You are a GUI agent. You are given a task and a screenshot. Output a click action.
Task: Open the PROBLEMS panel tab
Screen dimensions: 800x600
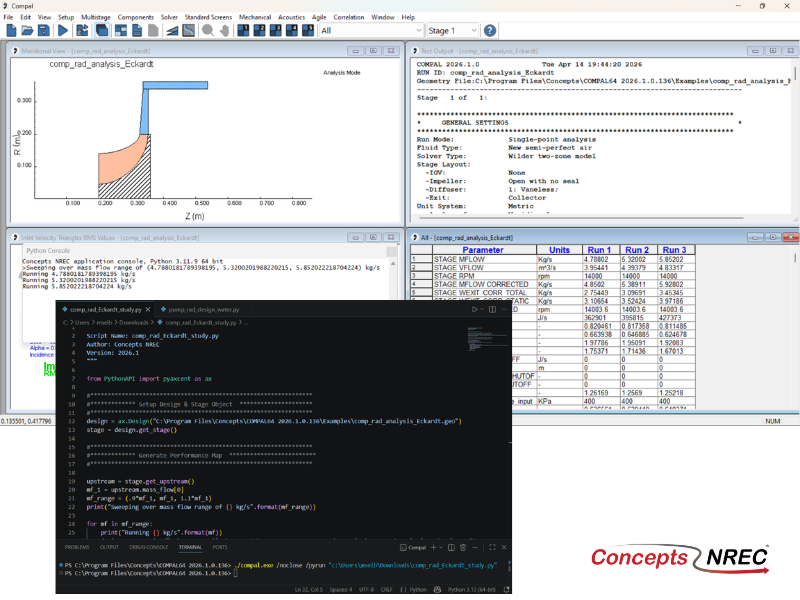click(x=77, y=547)
